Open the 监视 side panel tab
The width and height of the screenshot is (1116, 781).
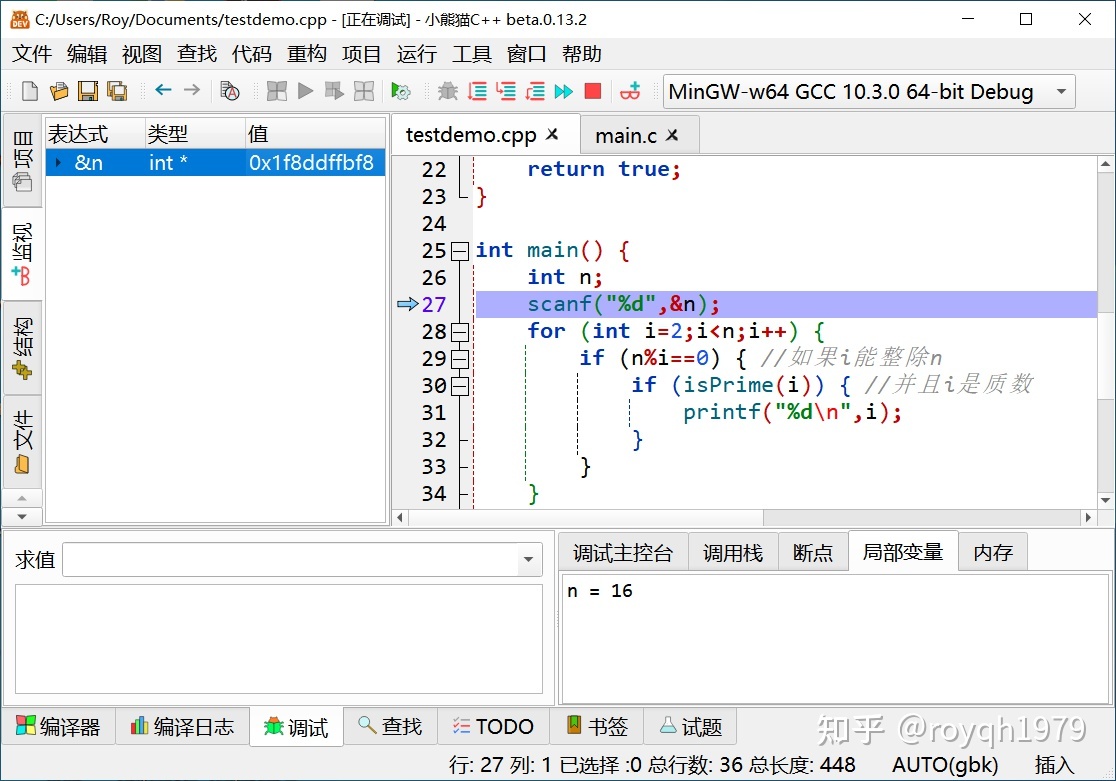click(x=22, y=254)
